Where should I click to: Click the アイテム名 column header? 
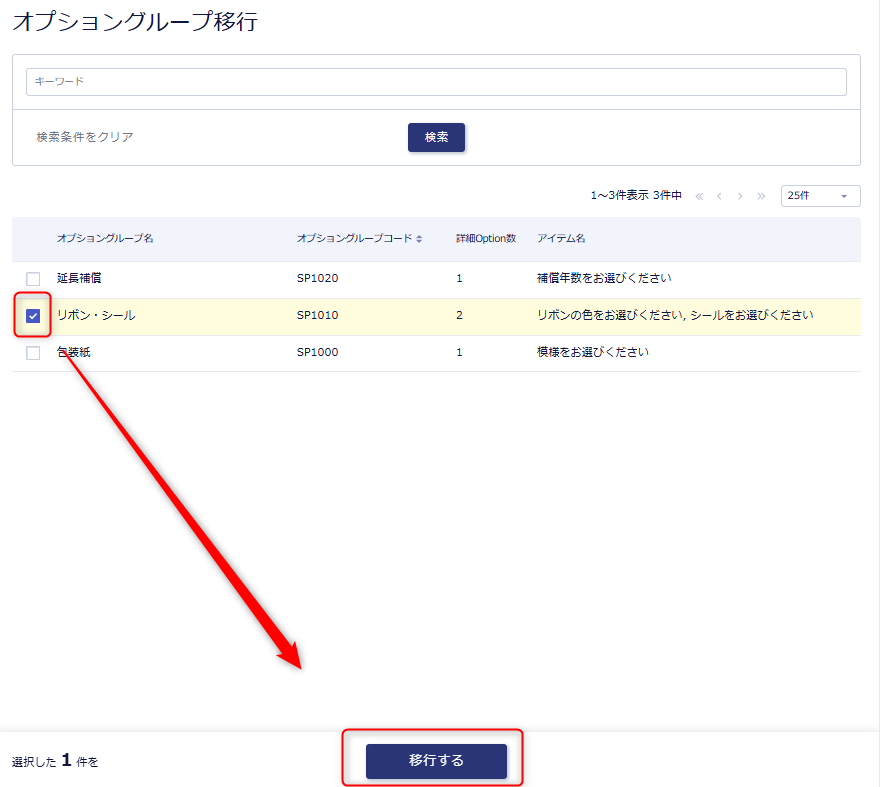pyautogui.click(x=561, y=239)
